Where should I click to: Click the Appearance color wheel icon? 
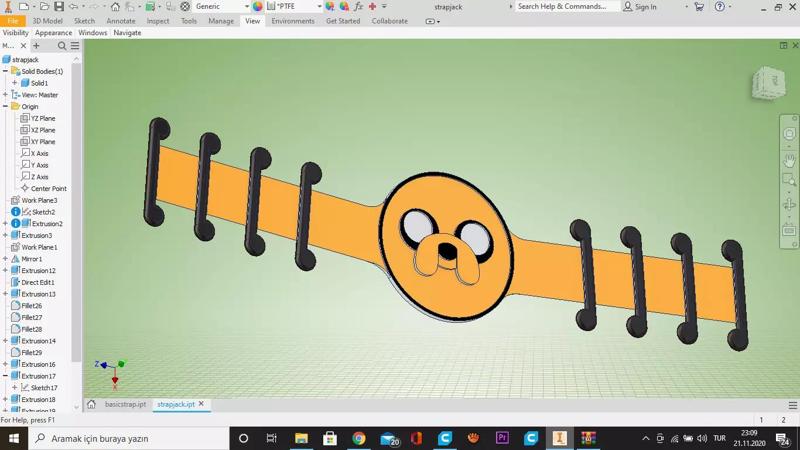click(x=258, y=7)
